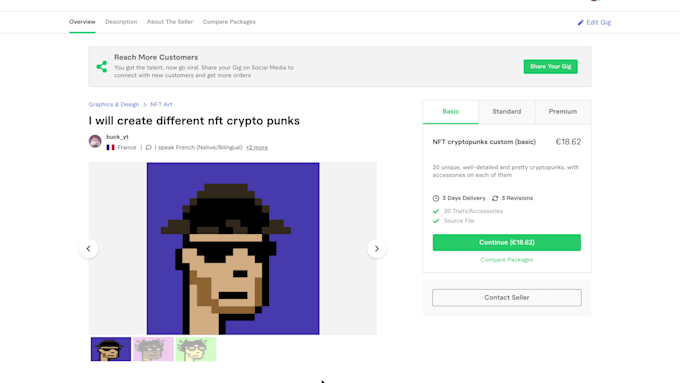The image size is (680, 383).
Task: Expand the +2 more languages link
Action: pos(257,147)
